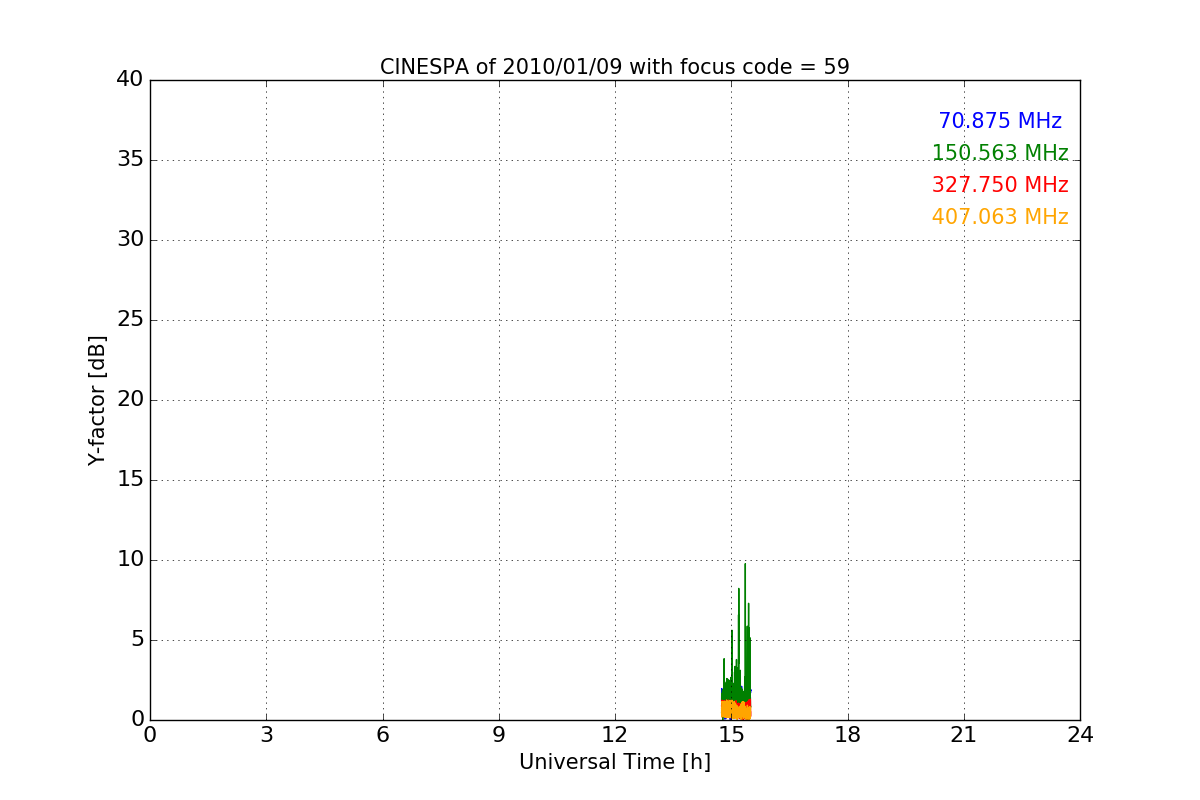
Task: Click the y-axis tick label 10
Action: 130,560
